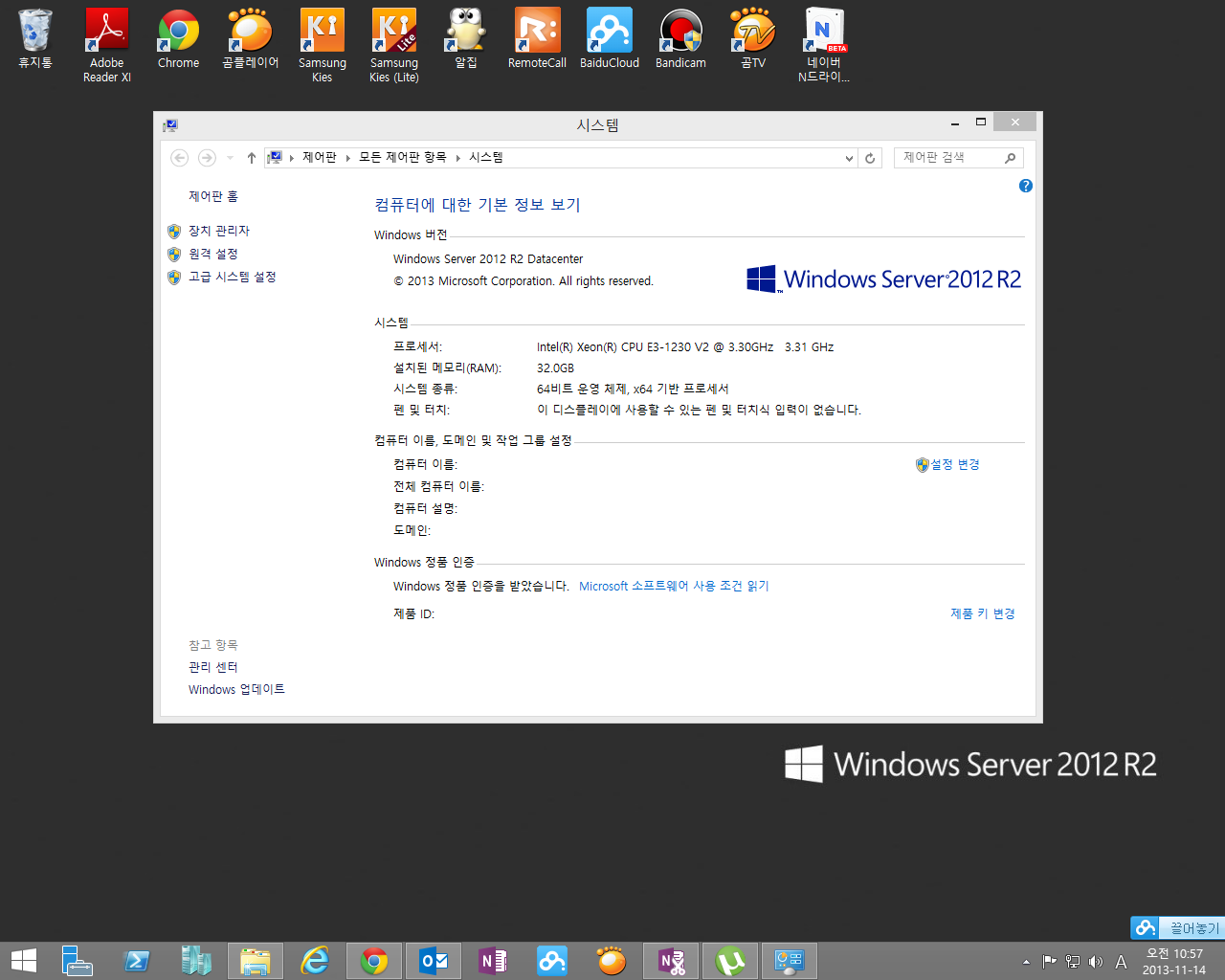Open uTorrent from the taskbar

[x=730, y=961]
